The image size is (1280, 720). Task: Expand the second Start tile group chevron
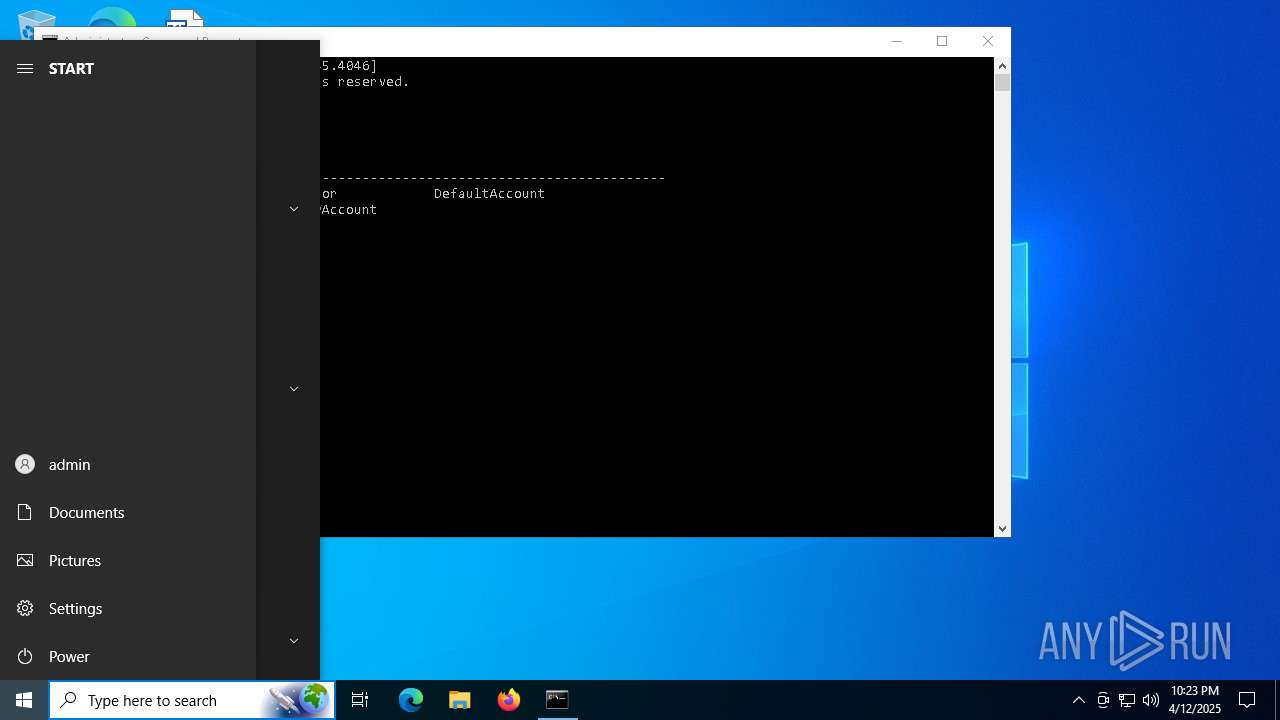[294, 389]
